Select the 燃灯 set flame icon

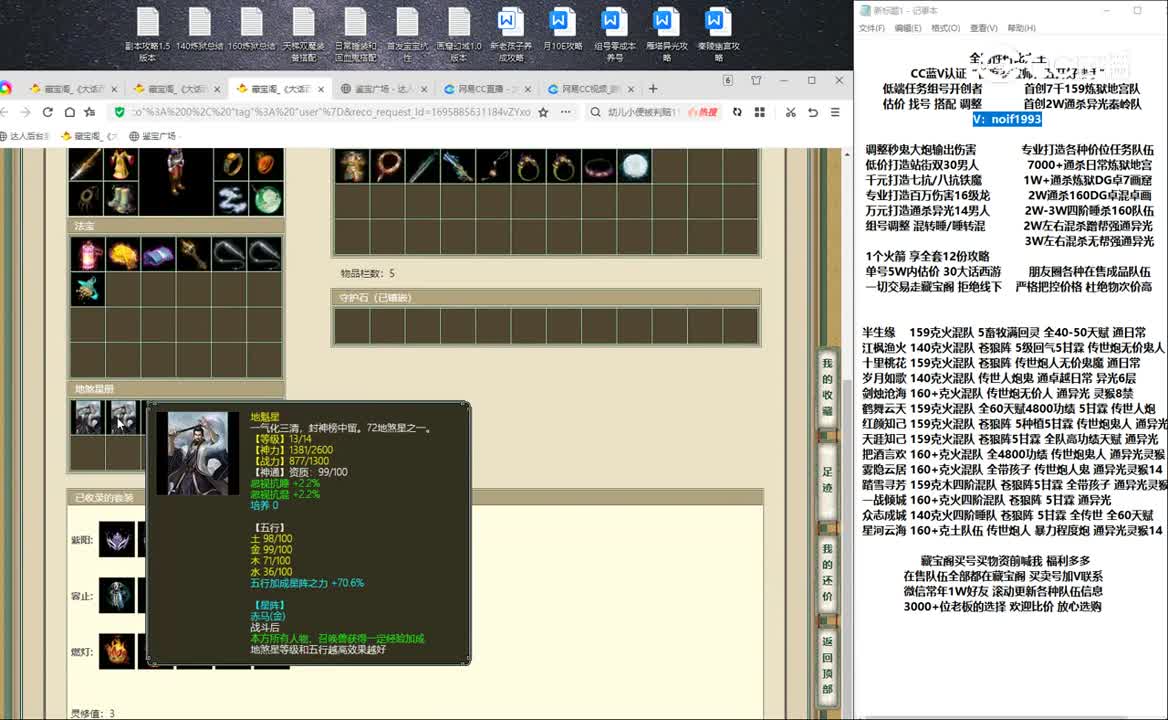[117, 651]
